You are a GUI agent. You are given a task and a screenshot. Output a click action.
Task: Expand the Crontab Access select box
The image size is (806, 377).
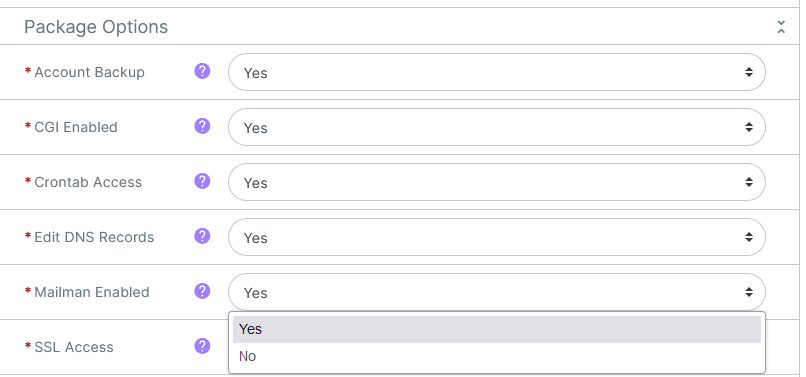click(x=497, y=182)
